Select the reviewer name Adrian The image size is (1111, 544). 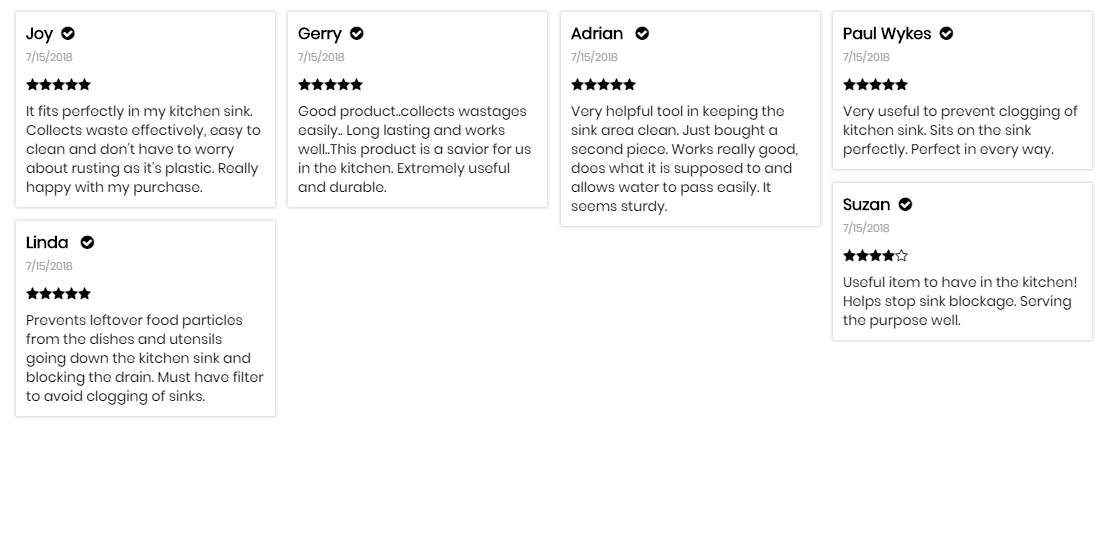tap(597, 33)
